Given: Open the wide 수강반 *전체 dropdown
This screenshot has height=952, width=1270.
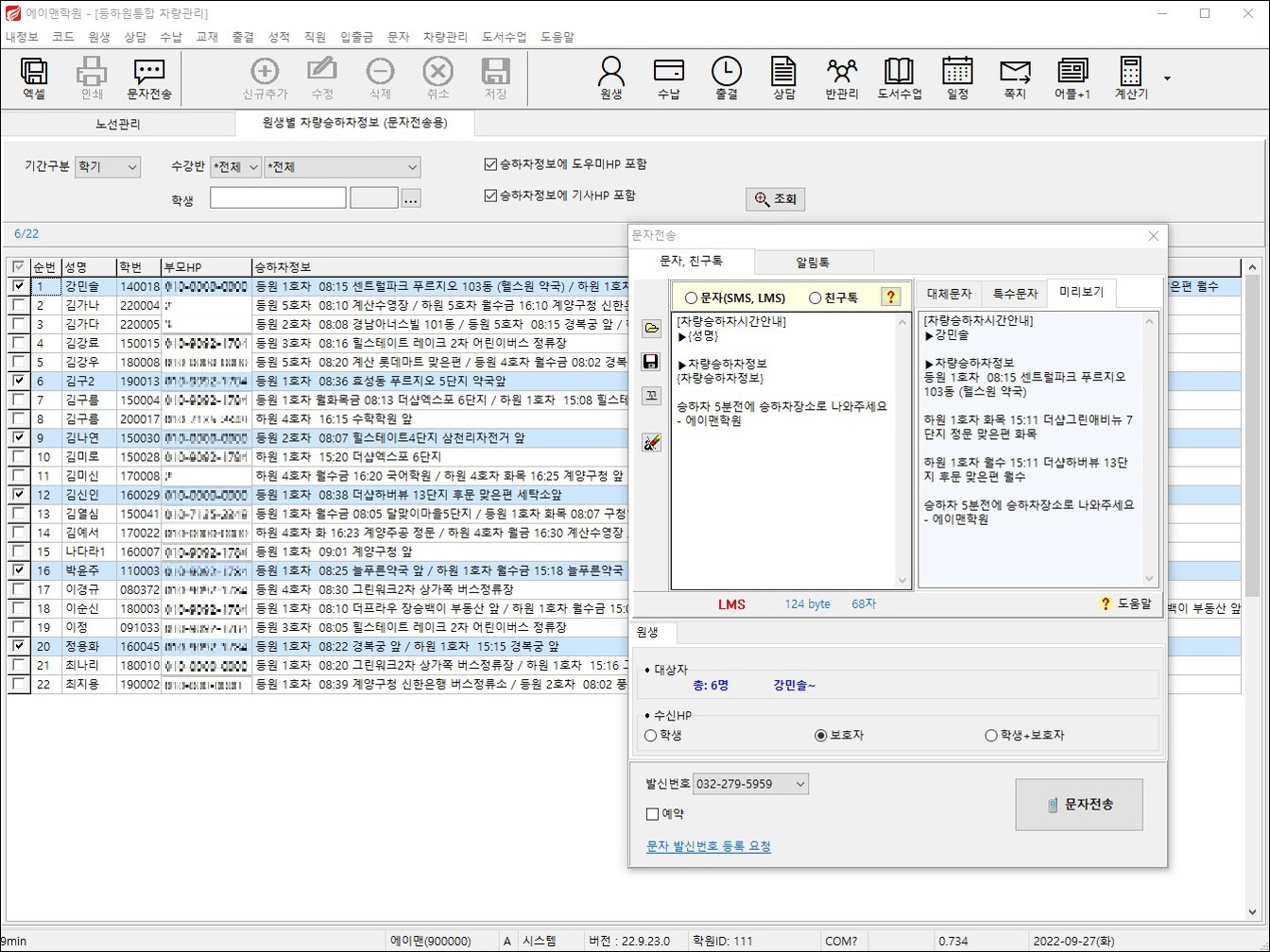Looking at the screenshot, I should (343, 167).
